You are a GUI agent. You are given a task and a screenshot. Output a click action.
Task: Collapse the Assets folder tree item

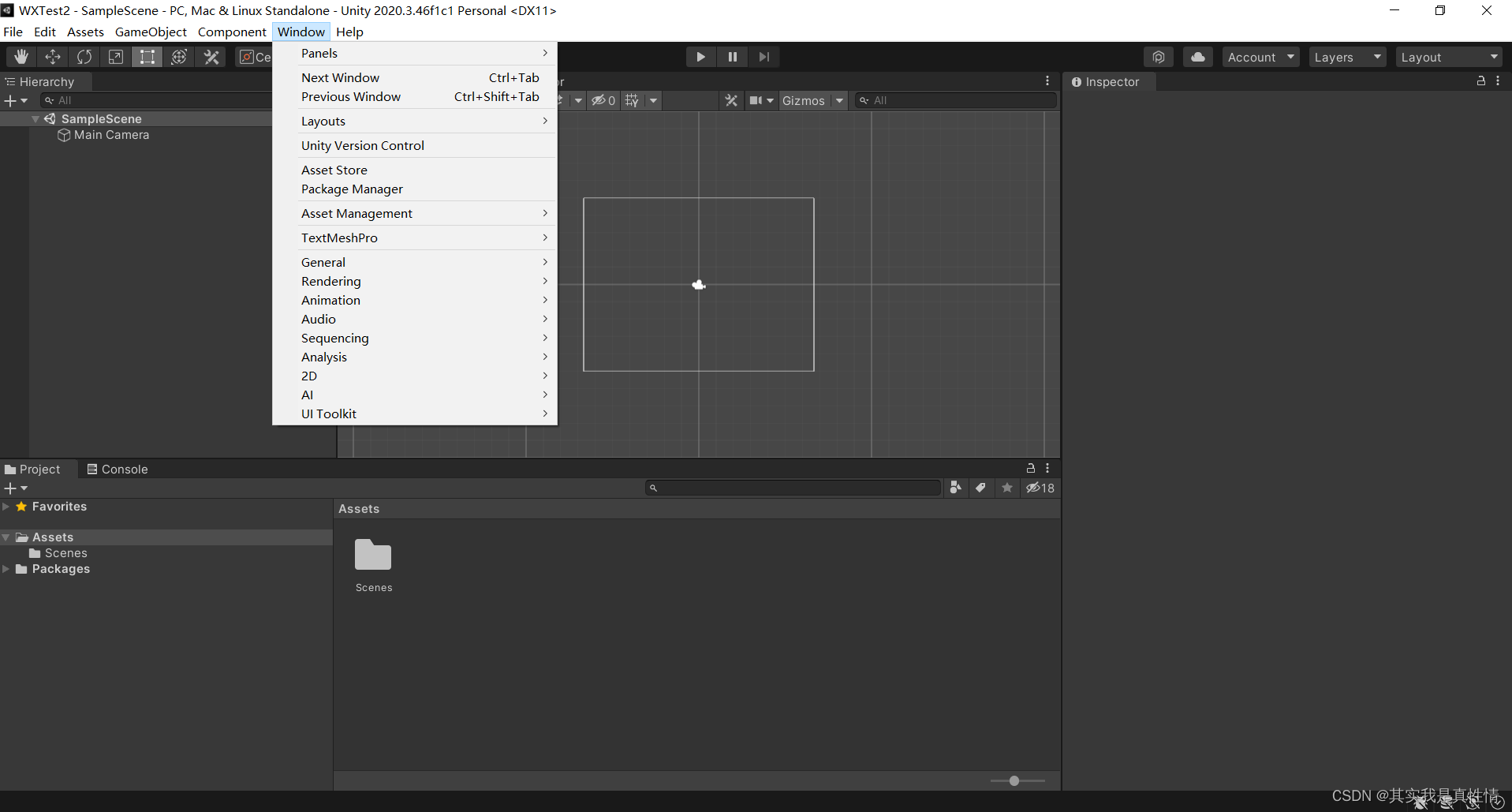point(6,537)
